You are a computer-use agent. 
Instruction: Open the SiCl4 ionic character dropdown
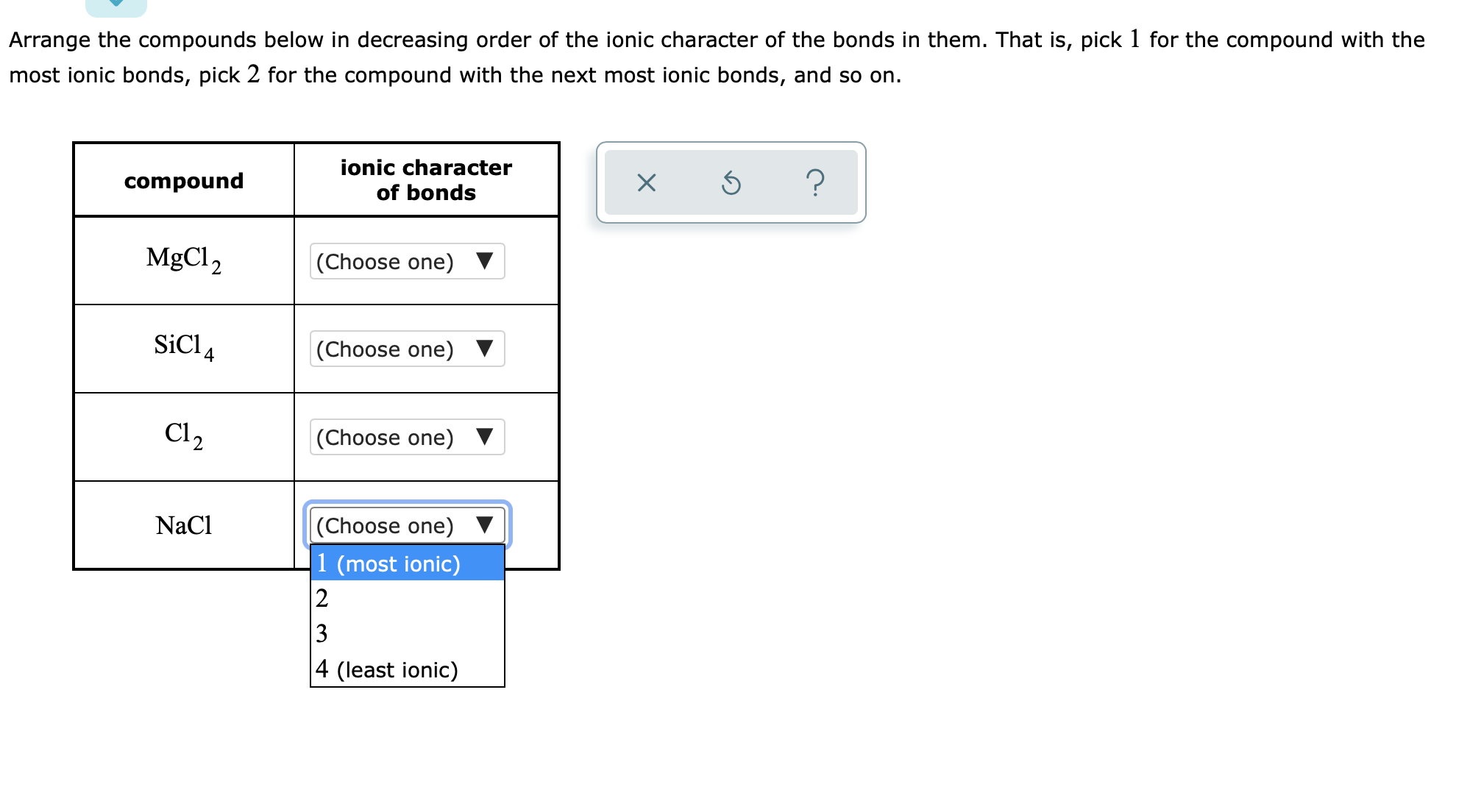[x=406, y=349]
